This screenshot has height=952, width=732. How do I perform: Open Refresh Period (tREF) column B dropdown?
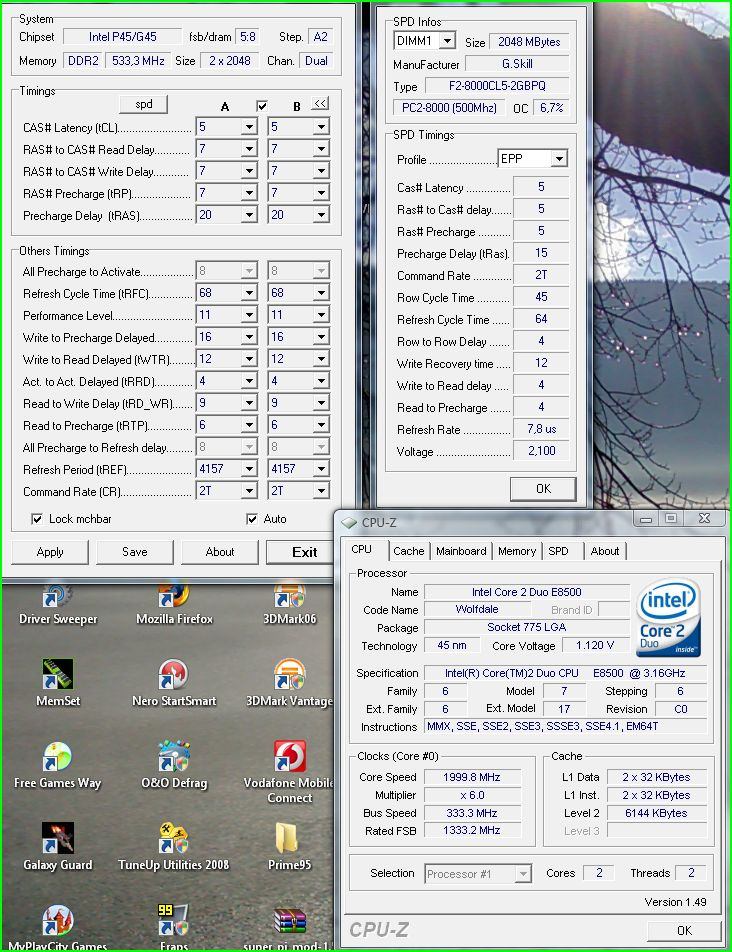321,469
